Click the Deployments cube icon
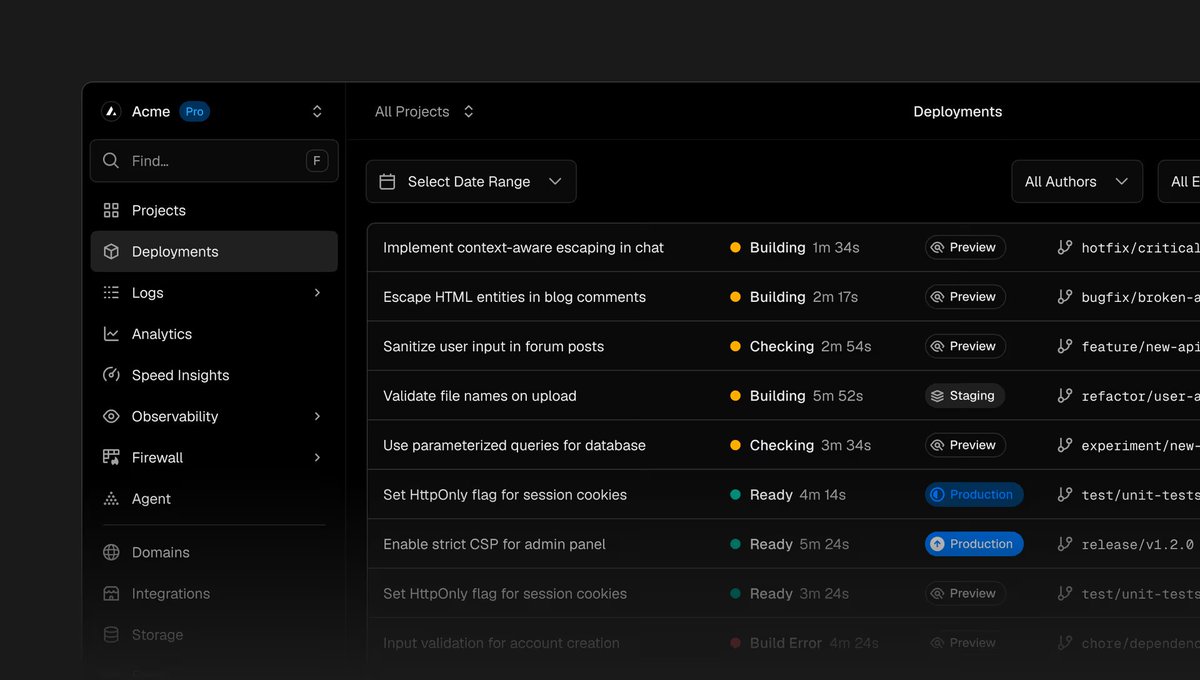This screenshot has height=680, width=1200. (111, 252)
